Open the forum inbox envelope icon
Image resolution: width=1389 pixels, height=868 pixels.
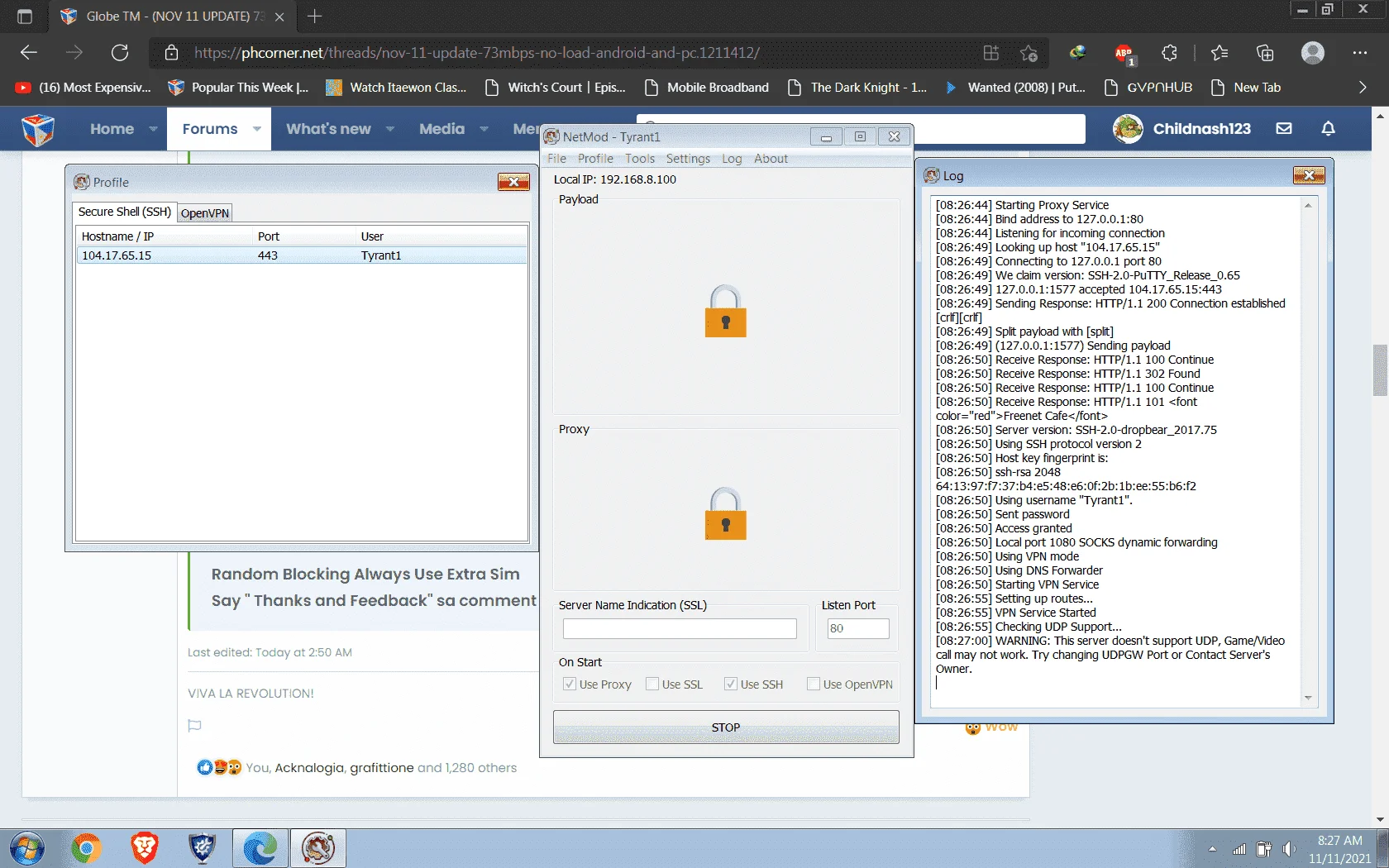point(1284,128)
